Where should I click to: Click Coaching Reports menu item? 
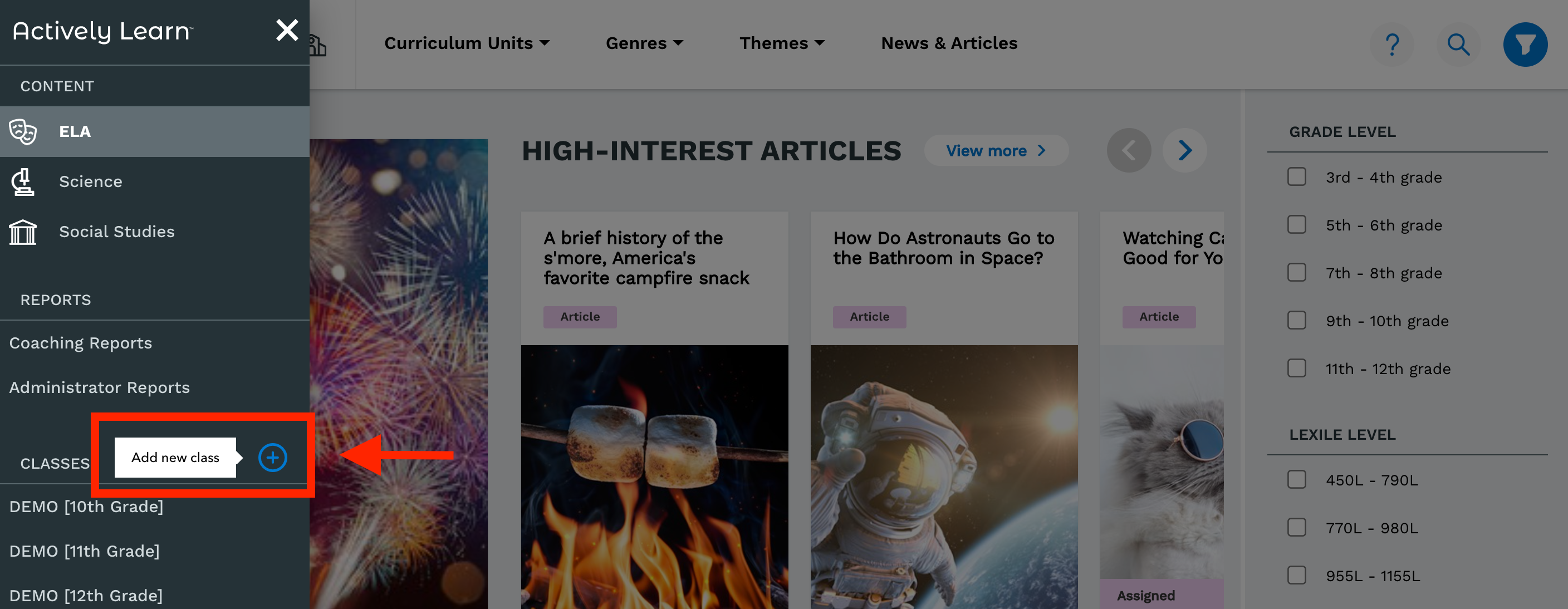click(x=80, y=342)
